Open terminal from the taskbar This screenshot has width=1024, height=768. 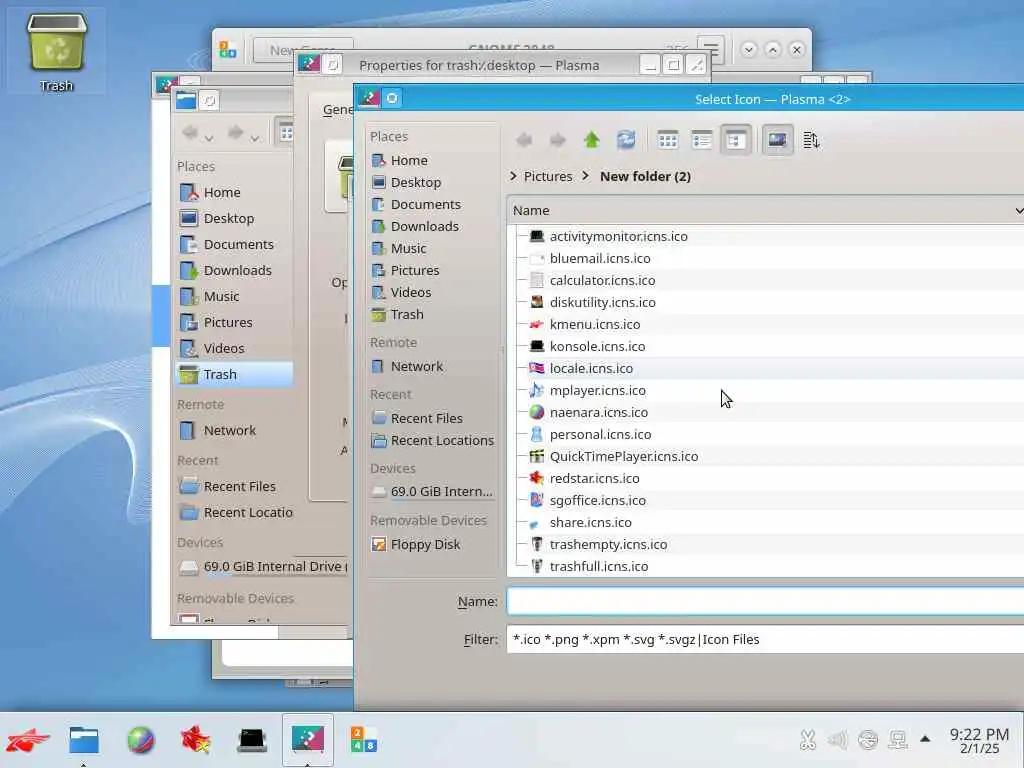(252, 740)
